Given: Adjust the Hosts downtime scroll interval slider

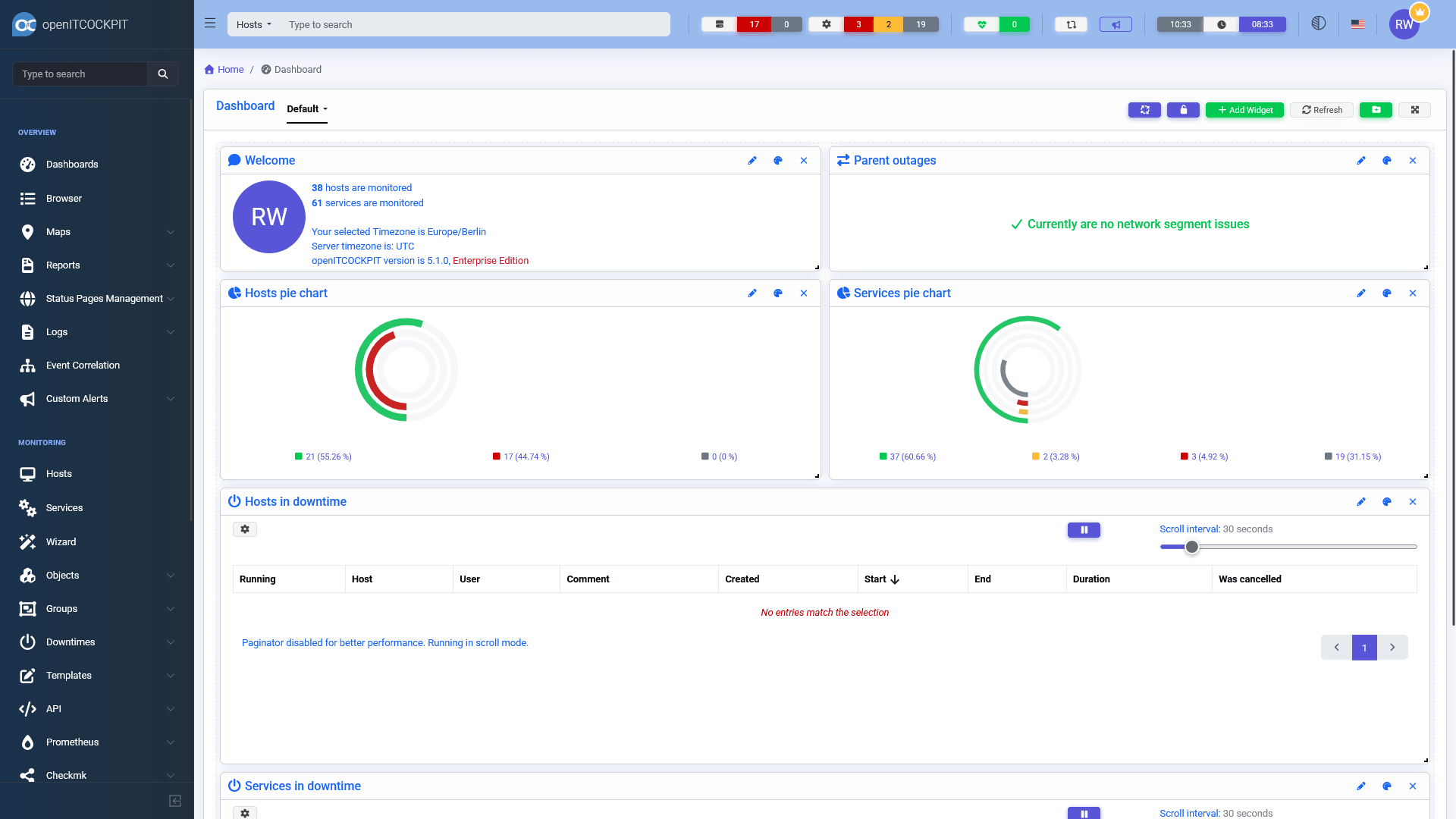Looking at the screenshot, I should click(1192, 547).
